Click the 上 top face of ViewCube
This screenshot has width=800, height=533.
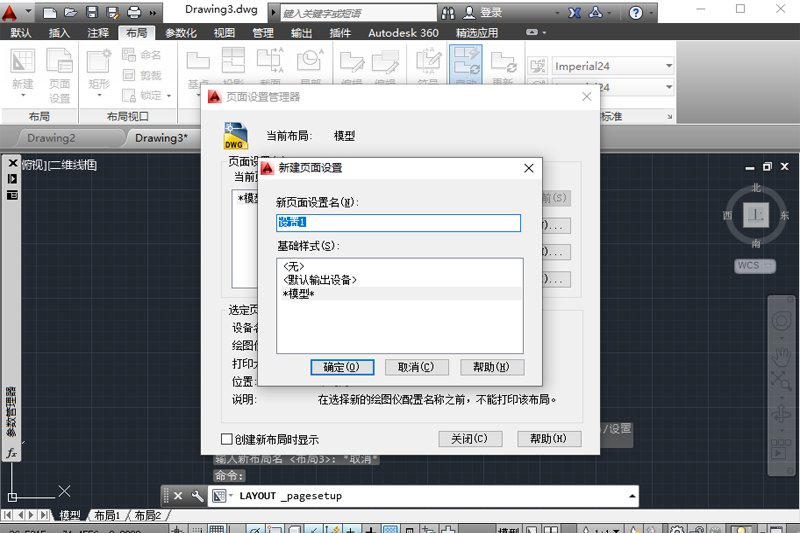(756, 215)
